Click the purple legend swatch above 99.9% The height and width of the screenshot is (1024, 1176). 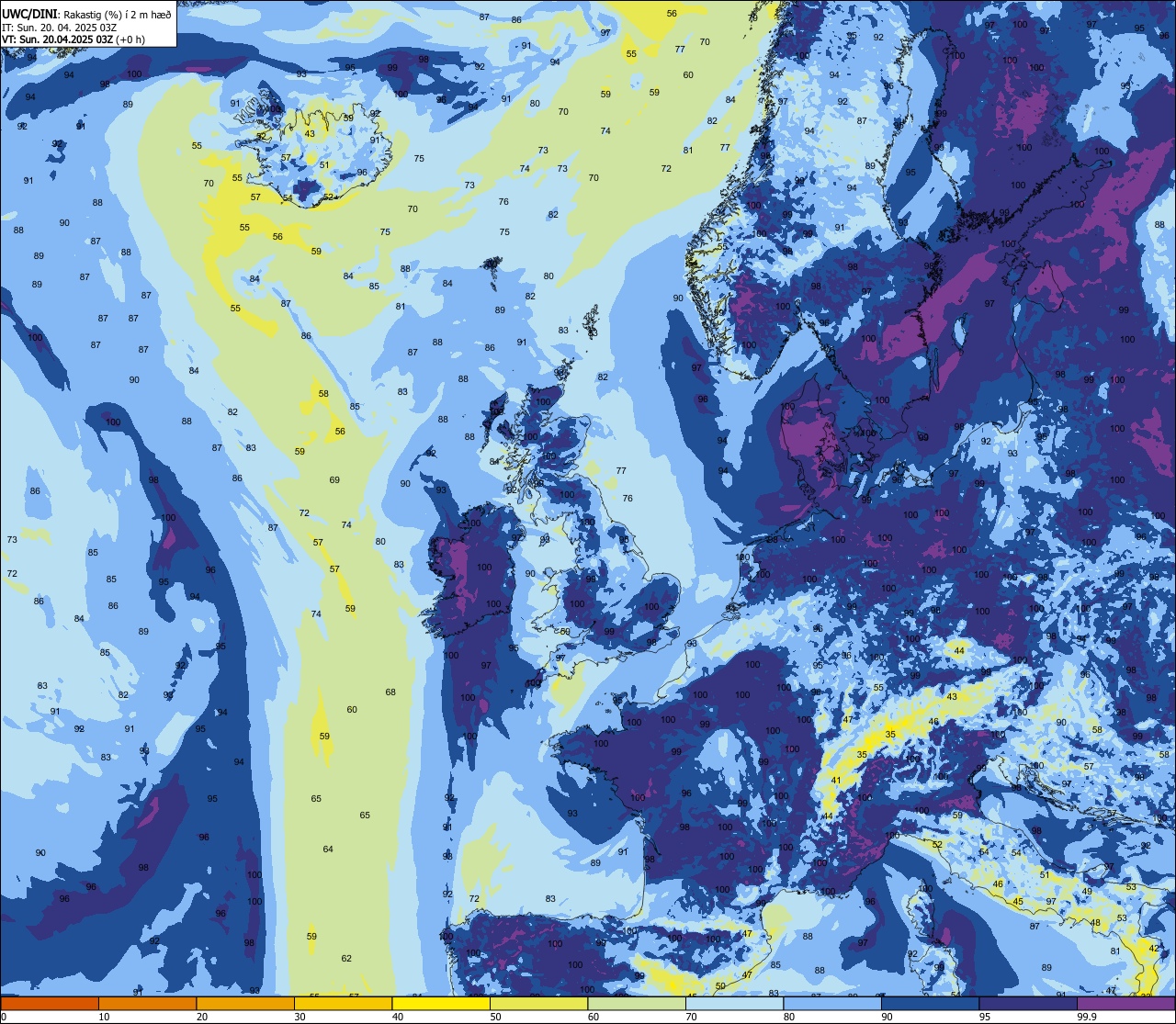point(1126,1004)
